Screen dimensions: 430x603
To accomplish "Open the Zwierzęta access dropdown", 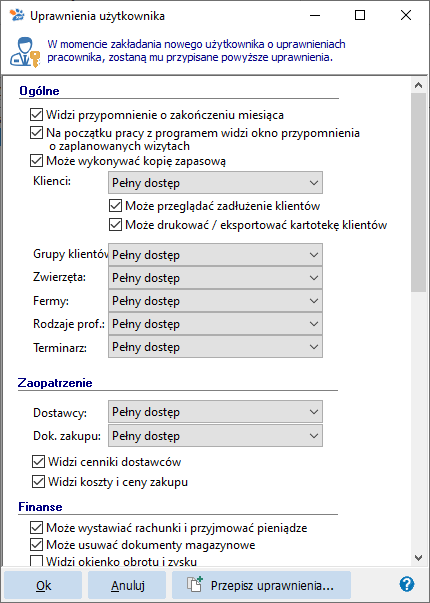I will (x=215, y=278).
